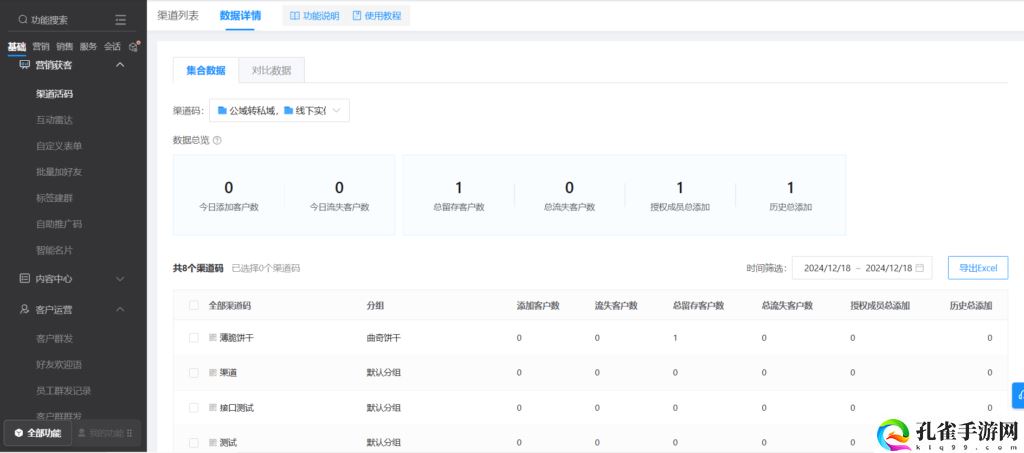Screen dimensions: 1024x453
Task: Open 渠道活码 in the sidebar
Action: tap(54, 94)
